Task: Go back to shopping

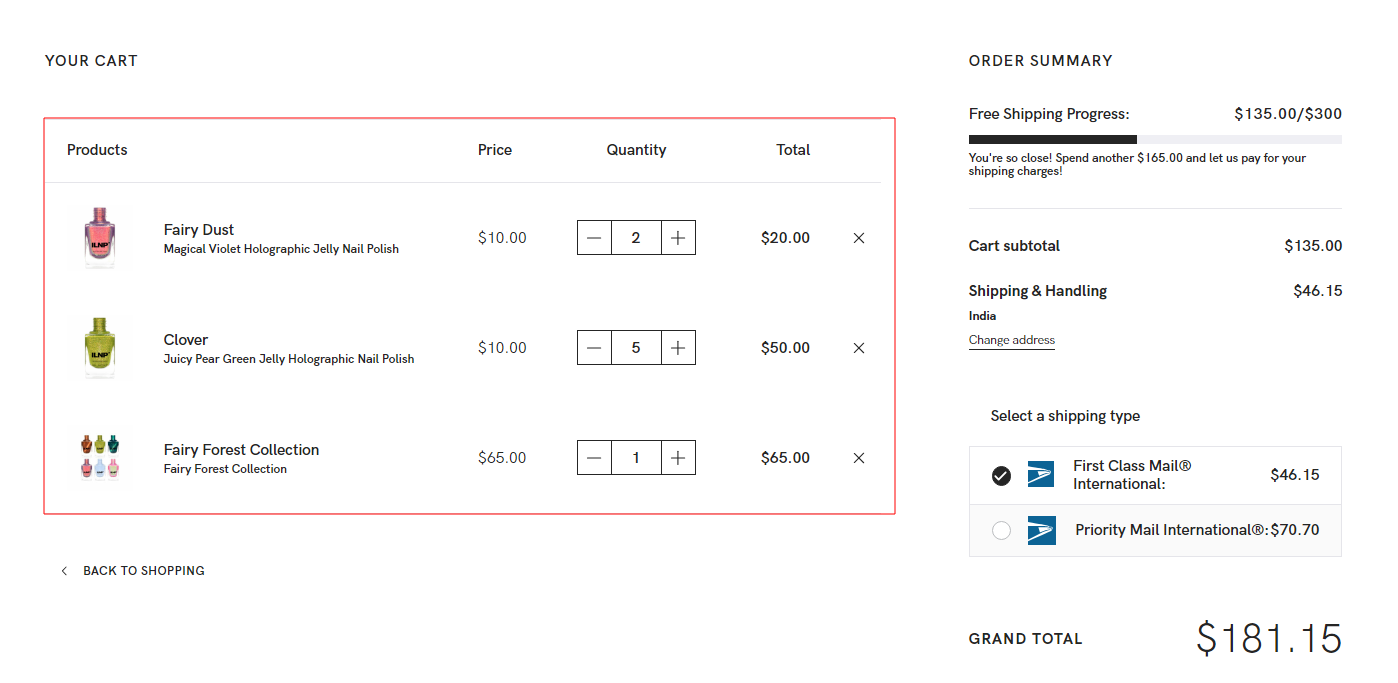Action: [144, 570]
